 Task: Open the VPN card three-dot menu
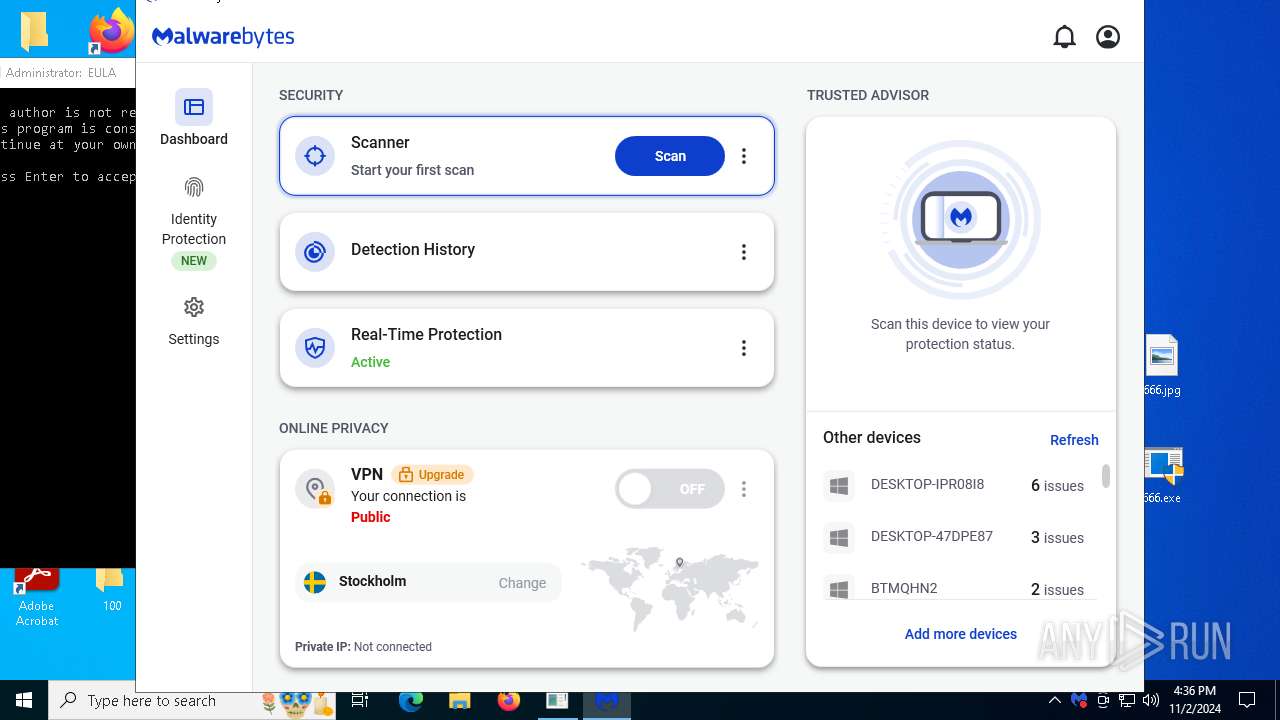coord(744,489)
